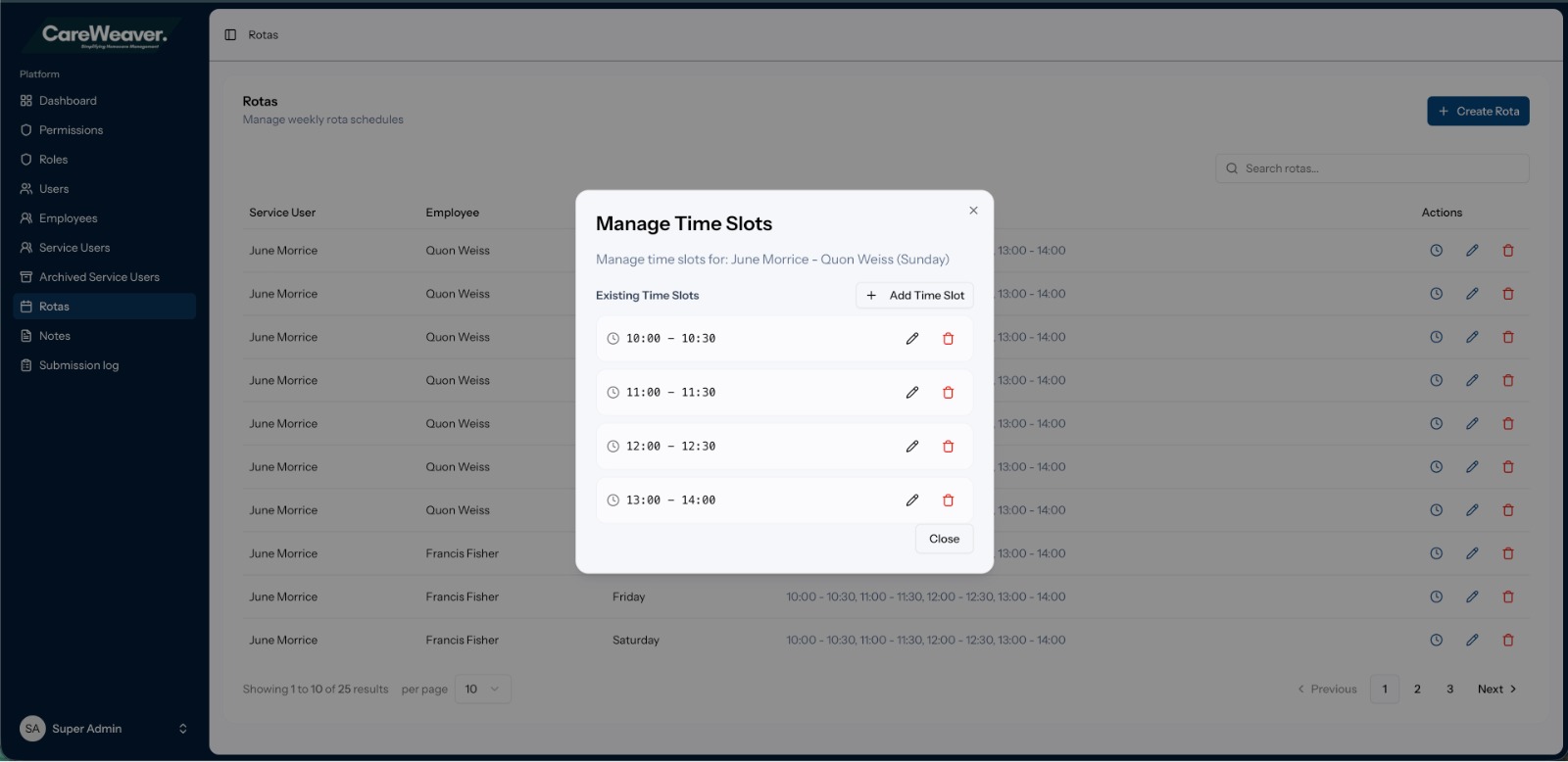Go to the Next results page

pos(1496,690)
